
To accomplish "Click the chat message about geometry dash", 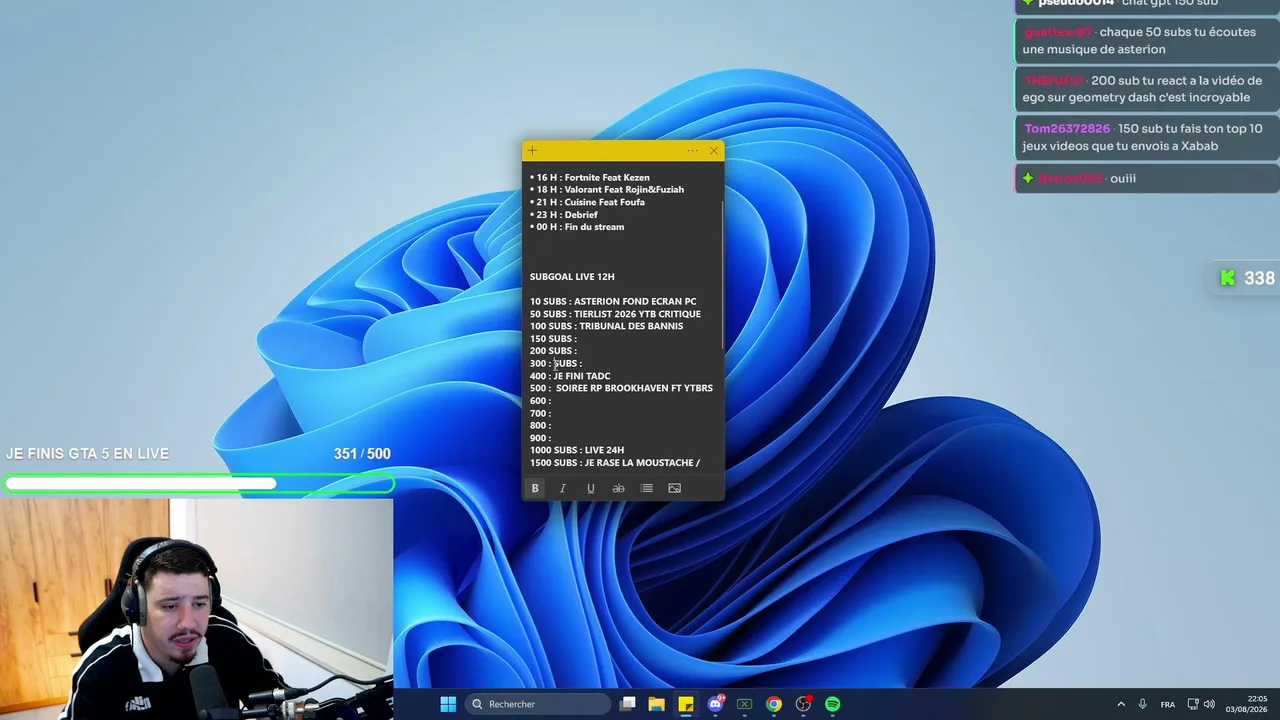I will tap(1148, 89).
